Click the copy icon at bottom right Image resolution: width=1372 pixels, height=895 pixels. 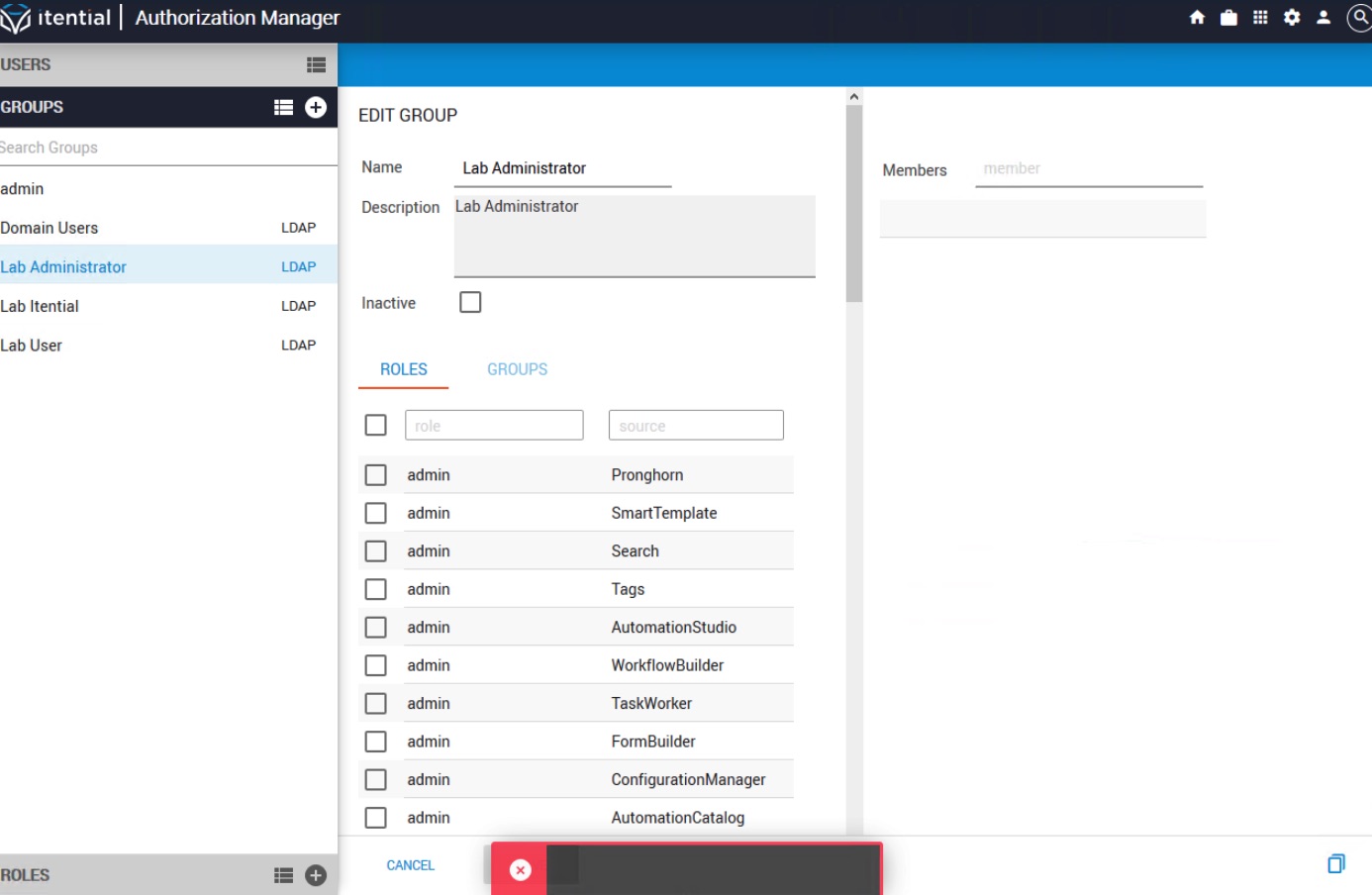pyautogui.click(x=1335, y=863)
